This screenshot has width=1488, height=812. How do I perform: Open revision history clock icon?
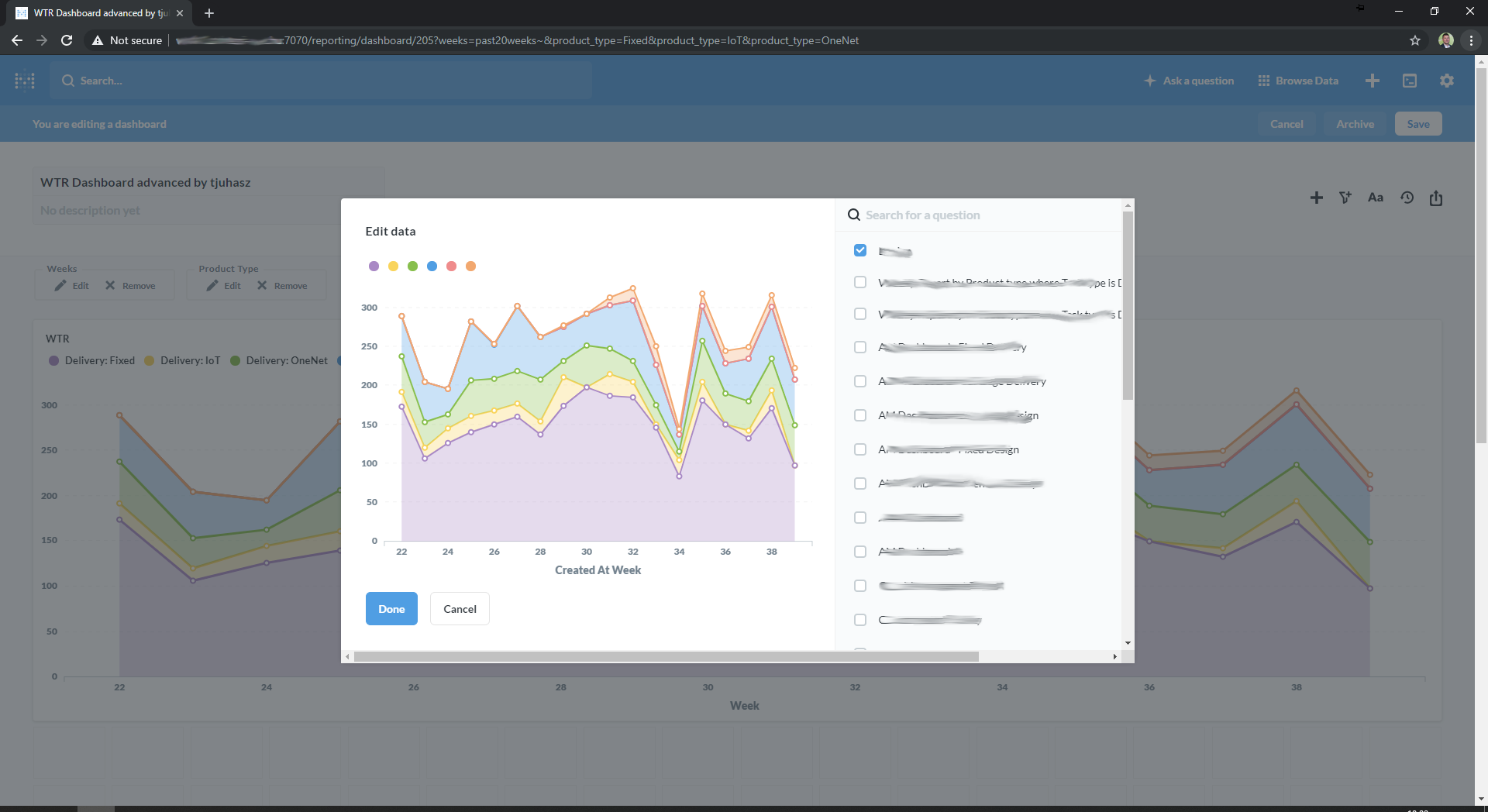pos(1407,198)
